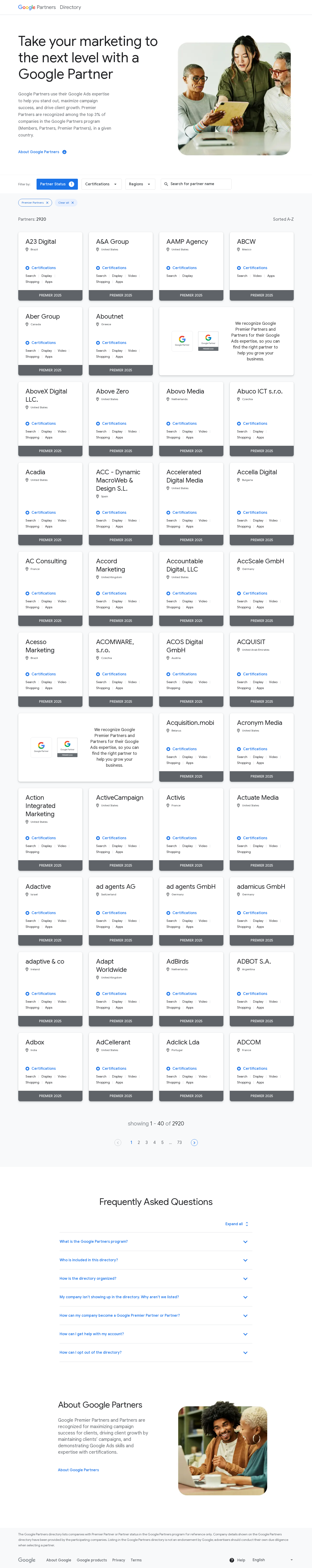
Task: Expand "How is the directory organized?"
Action: (x=155, y=1279)
